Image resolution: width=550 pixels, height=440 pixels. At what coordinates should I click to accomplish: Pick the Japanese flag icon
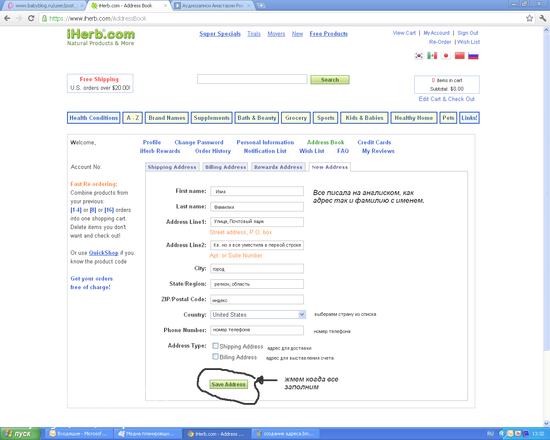click(x=446, y=56)
